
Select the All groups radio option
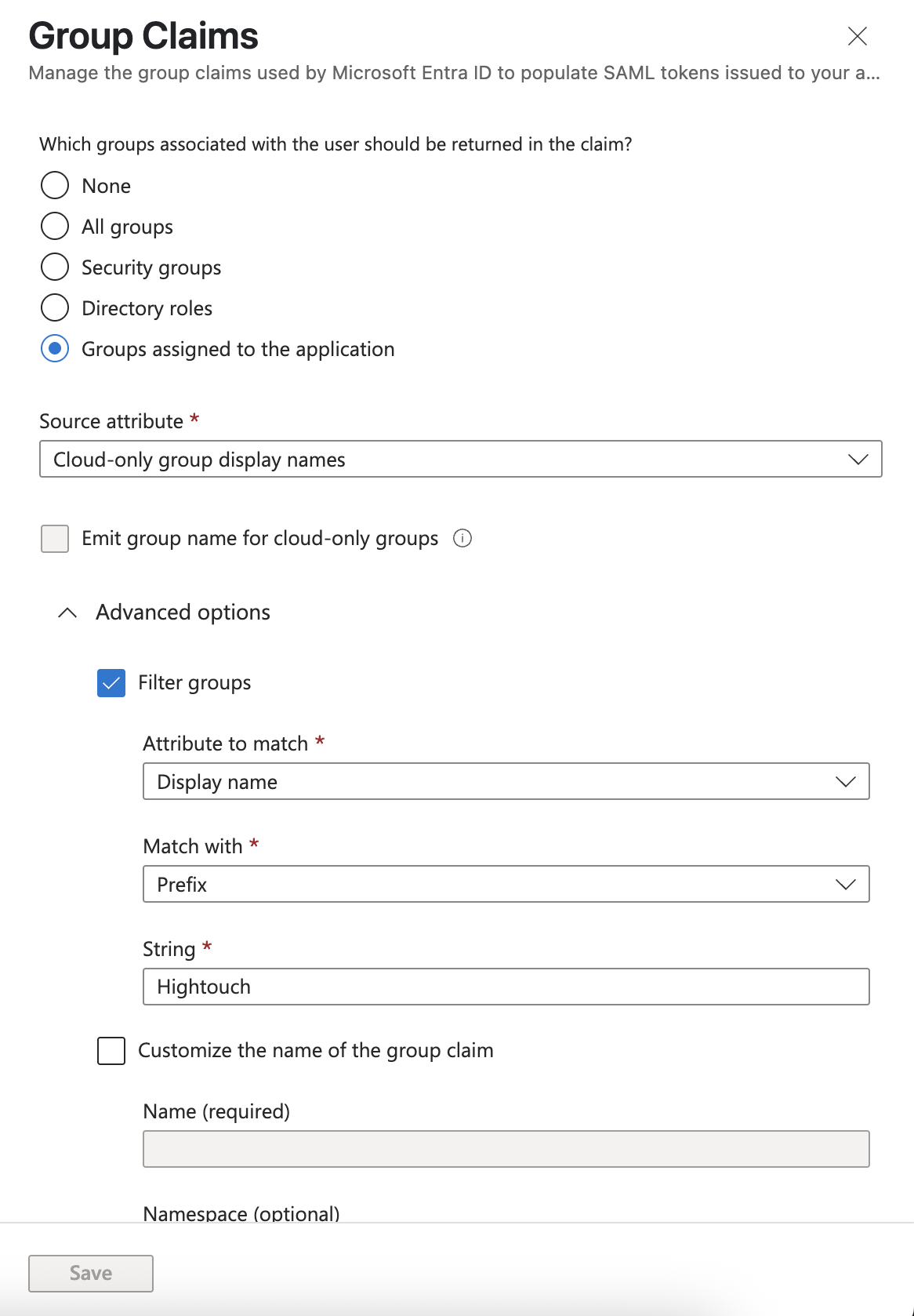55,227
